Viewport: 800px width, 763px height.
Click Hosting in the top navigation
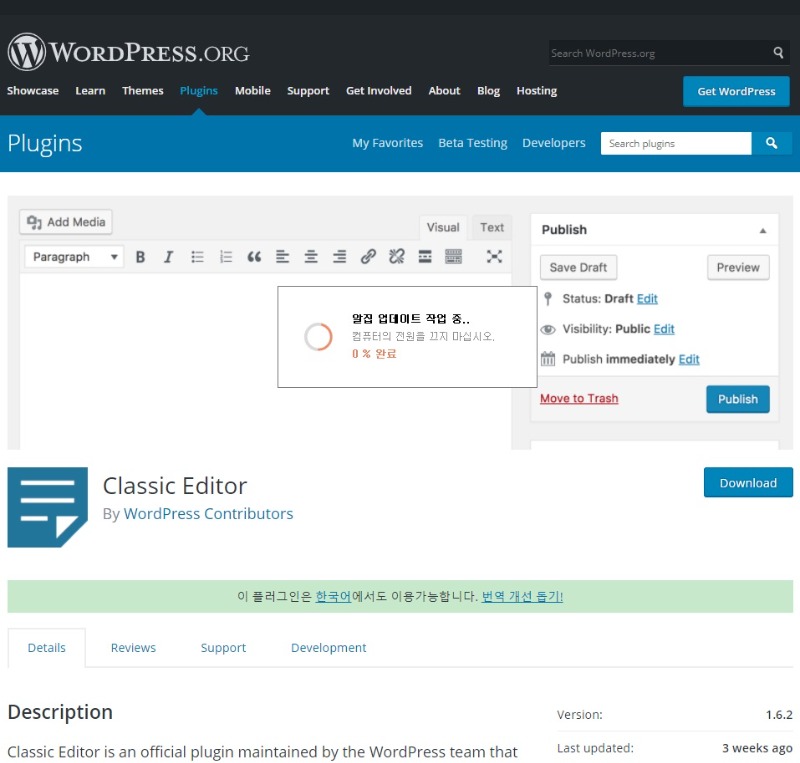coord(537,91)
